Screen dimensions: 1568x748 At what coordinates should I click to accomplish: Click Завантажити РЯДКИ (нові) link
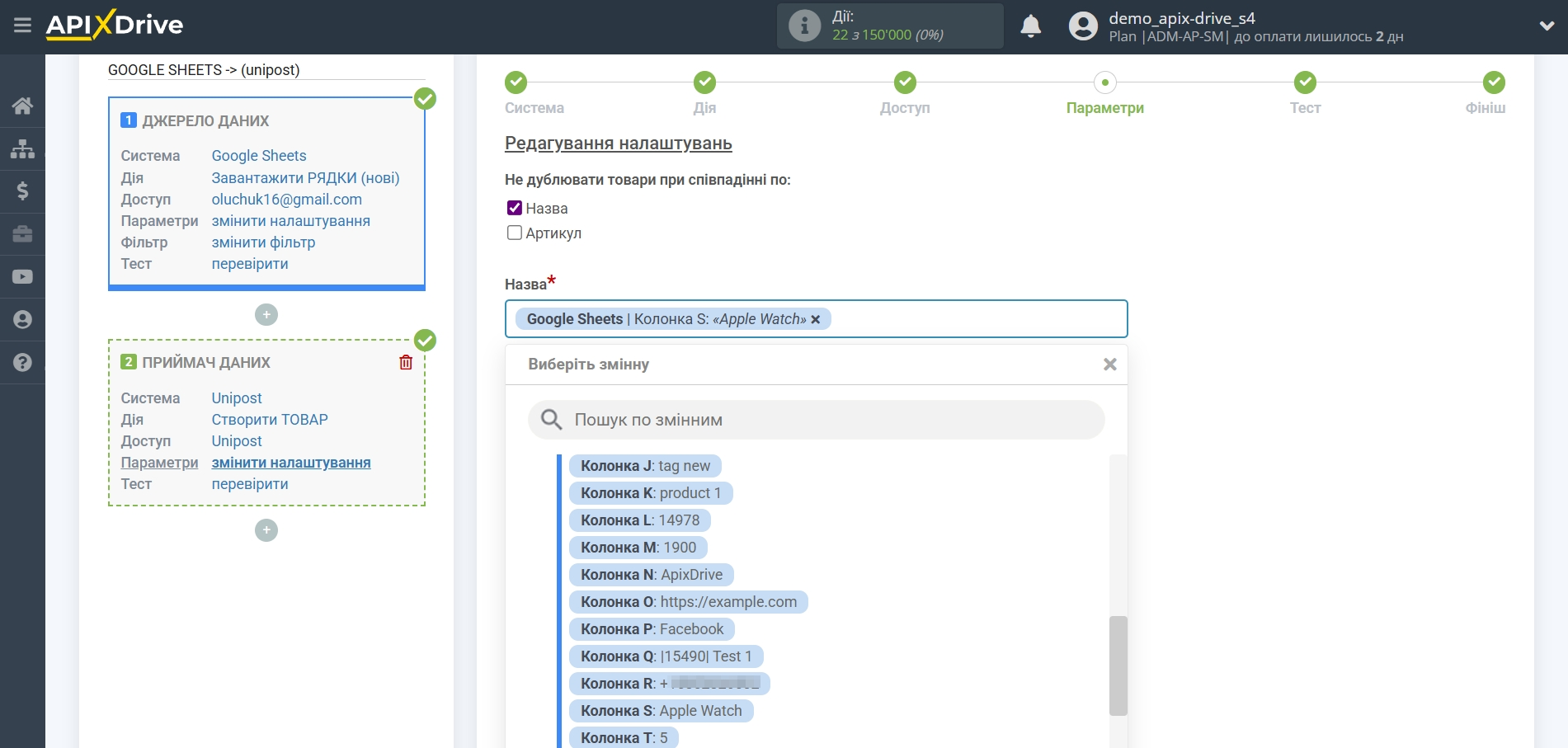(x=305, y=178)
